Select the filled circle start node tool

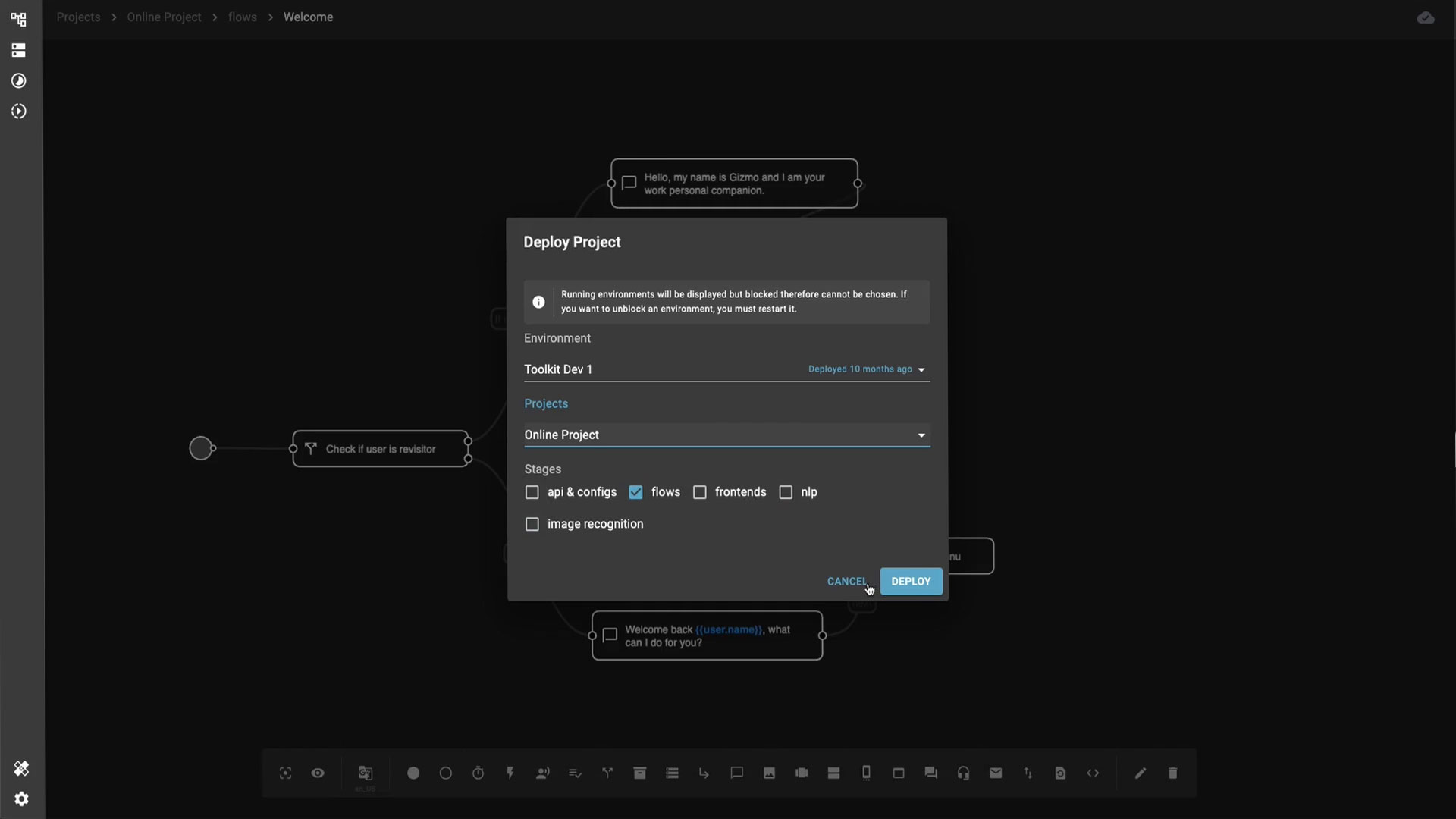click(413, 773)
